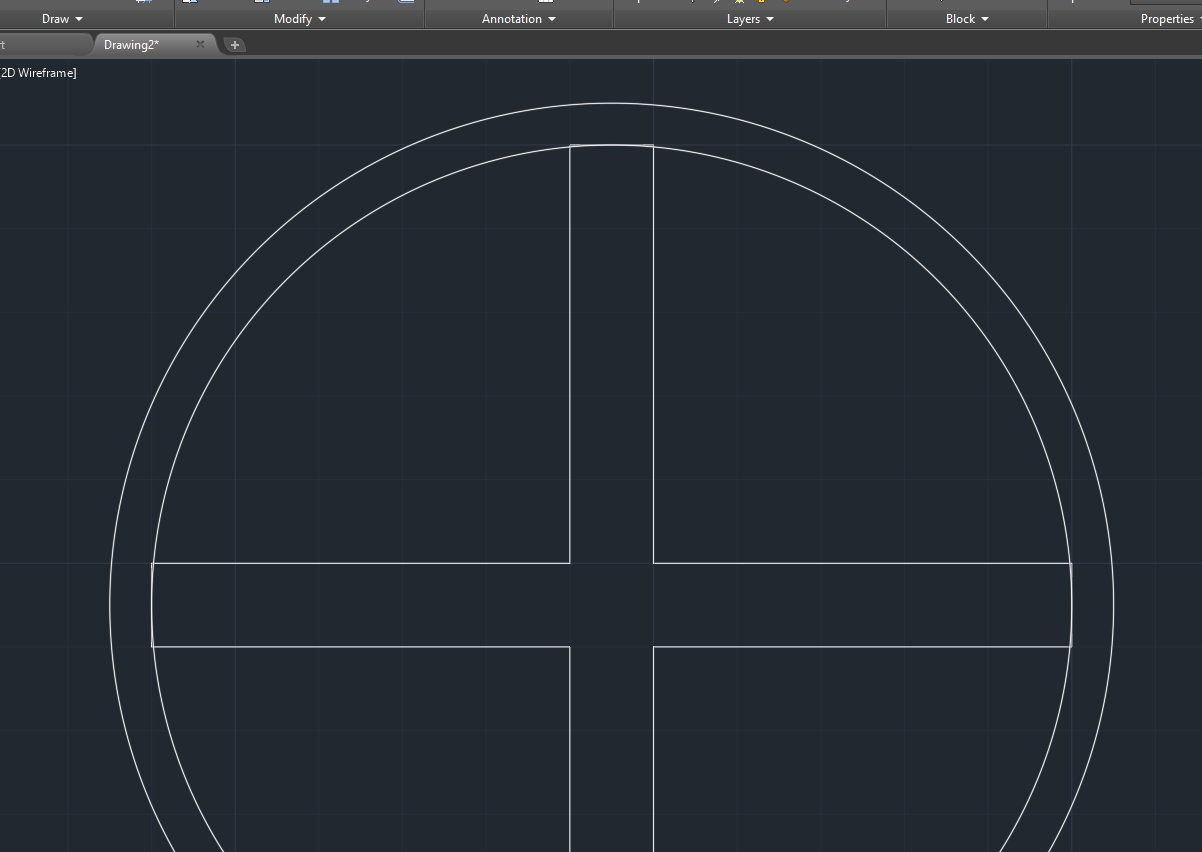The image size is (1202, 852).
Task: Close the Drawing2 drawing tab
Action: (199, 44)
